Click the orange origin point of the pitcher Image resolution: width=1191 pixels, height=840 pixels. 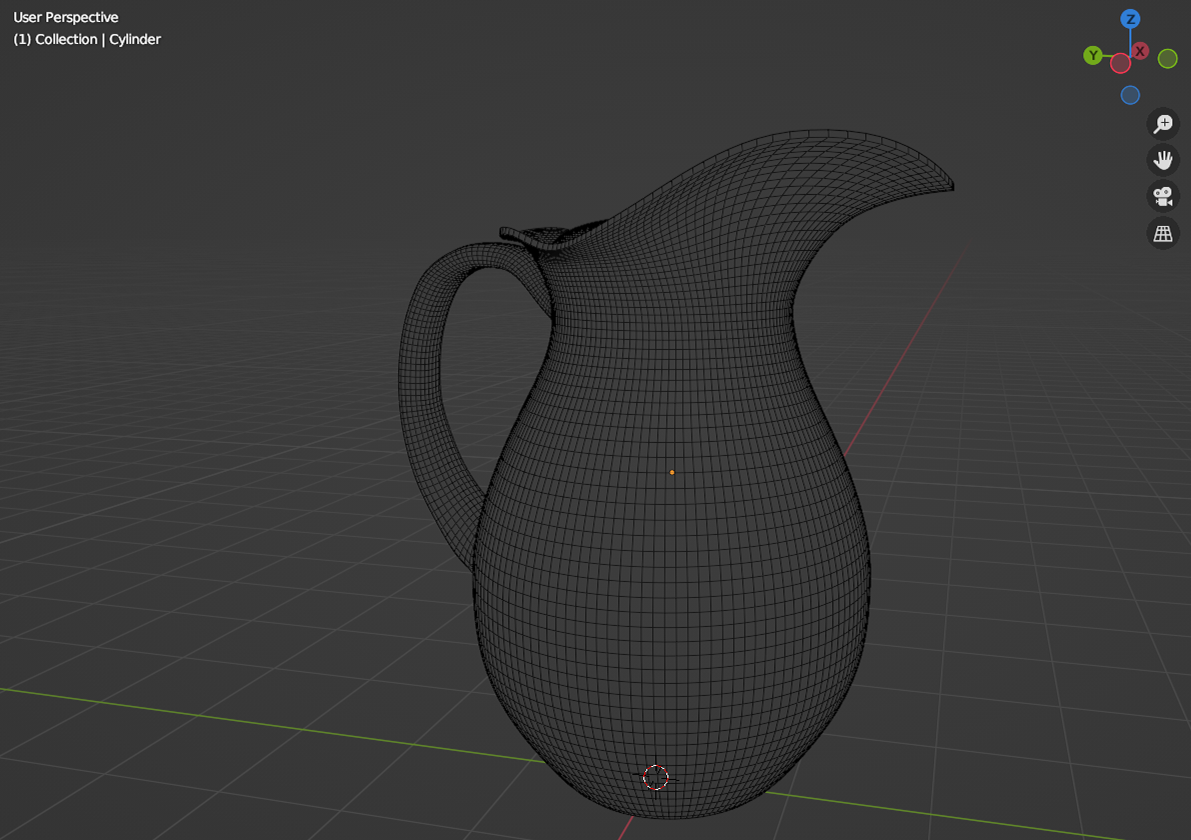(x=672, y=472)
